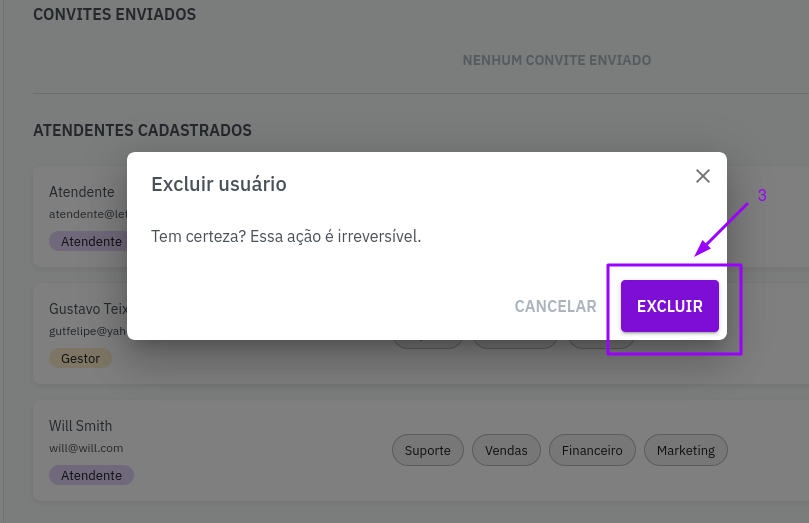The image size is (809, 523).
Task: Click the will@will.com email address
Action: tap(86, 448)
